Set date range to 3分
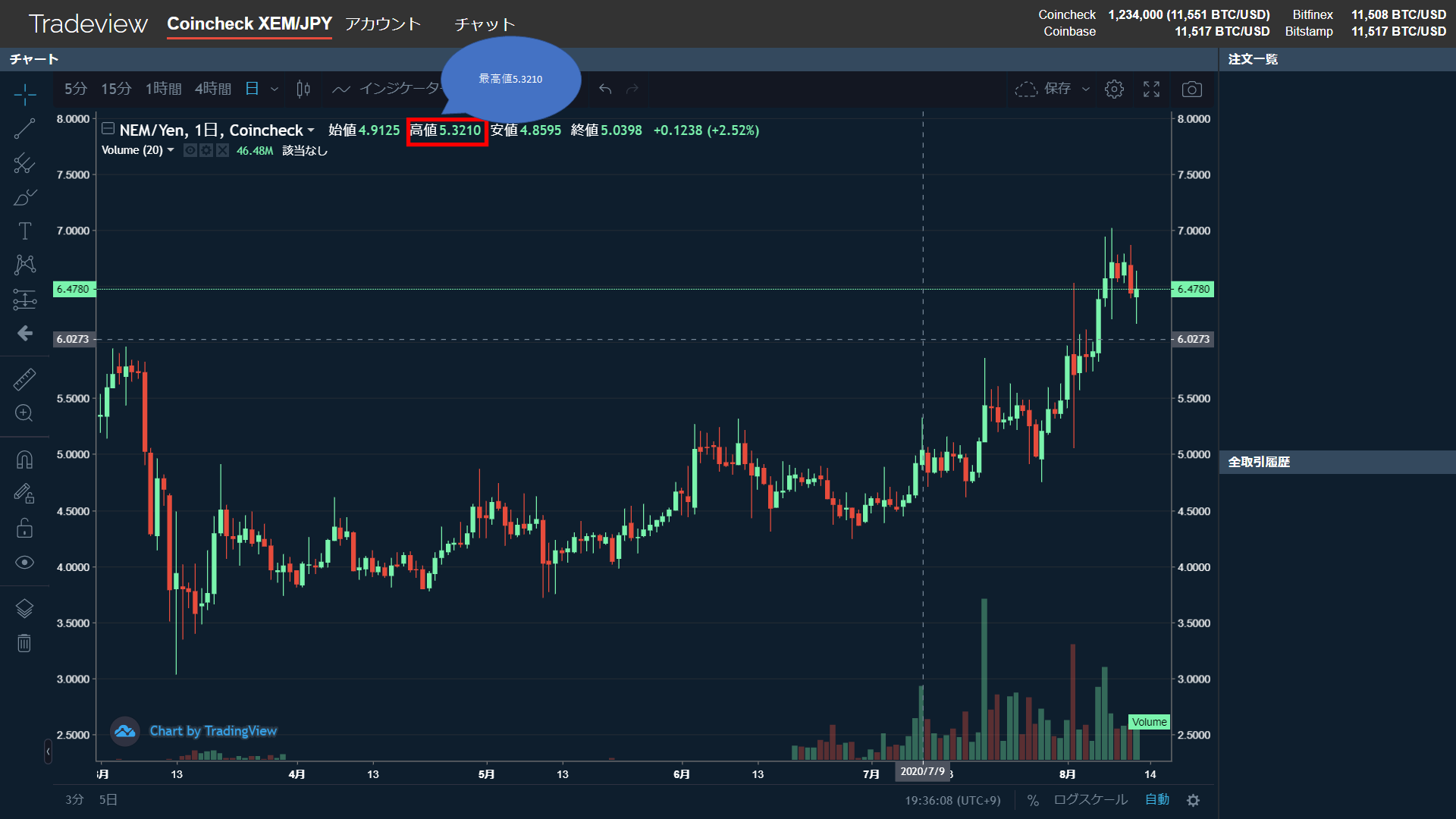Image resolution: width=1456 pixels, height=819 pixels. (74, 799)
